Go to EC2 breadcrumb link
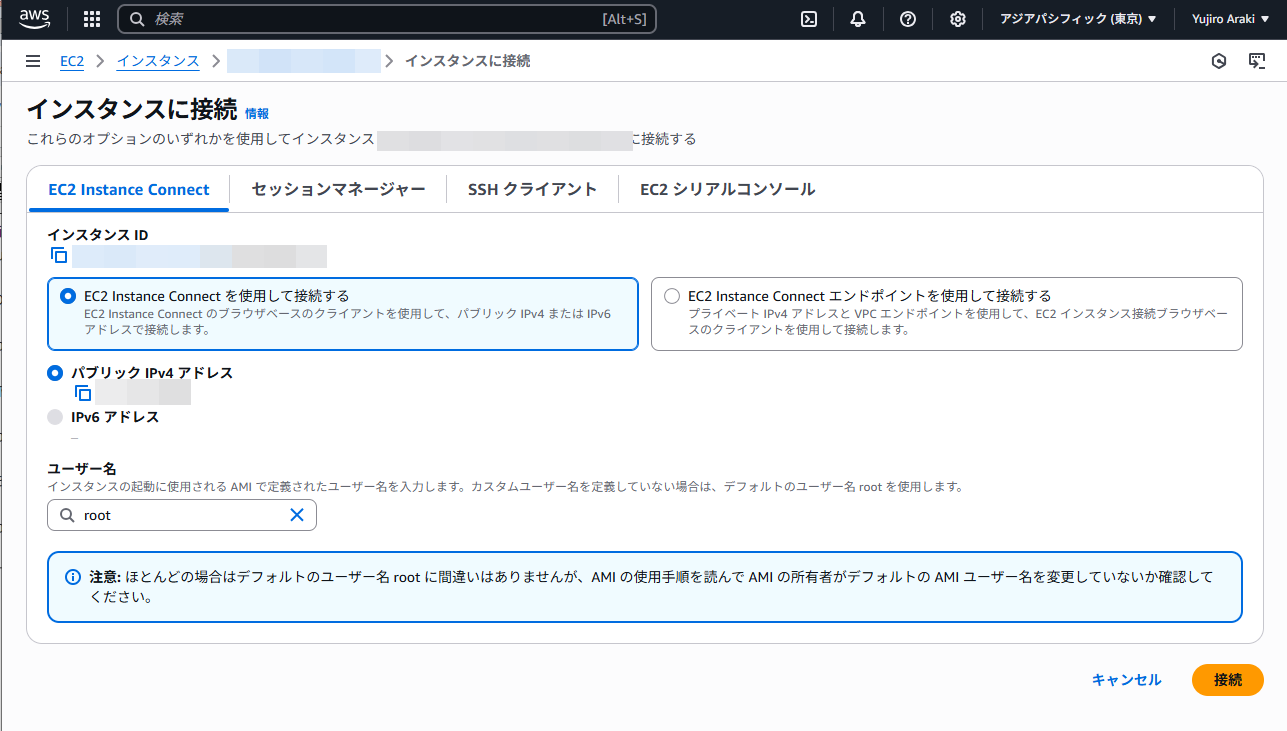Image resolution: width=1287 pixels, height=731 pixels. 72,61
